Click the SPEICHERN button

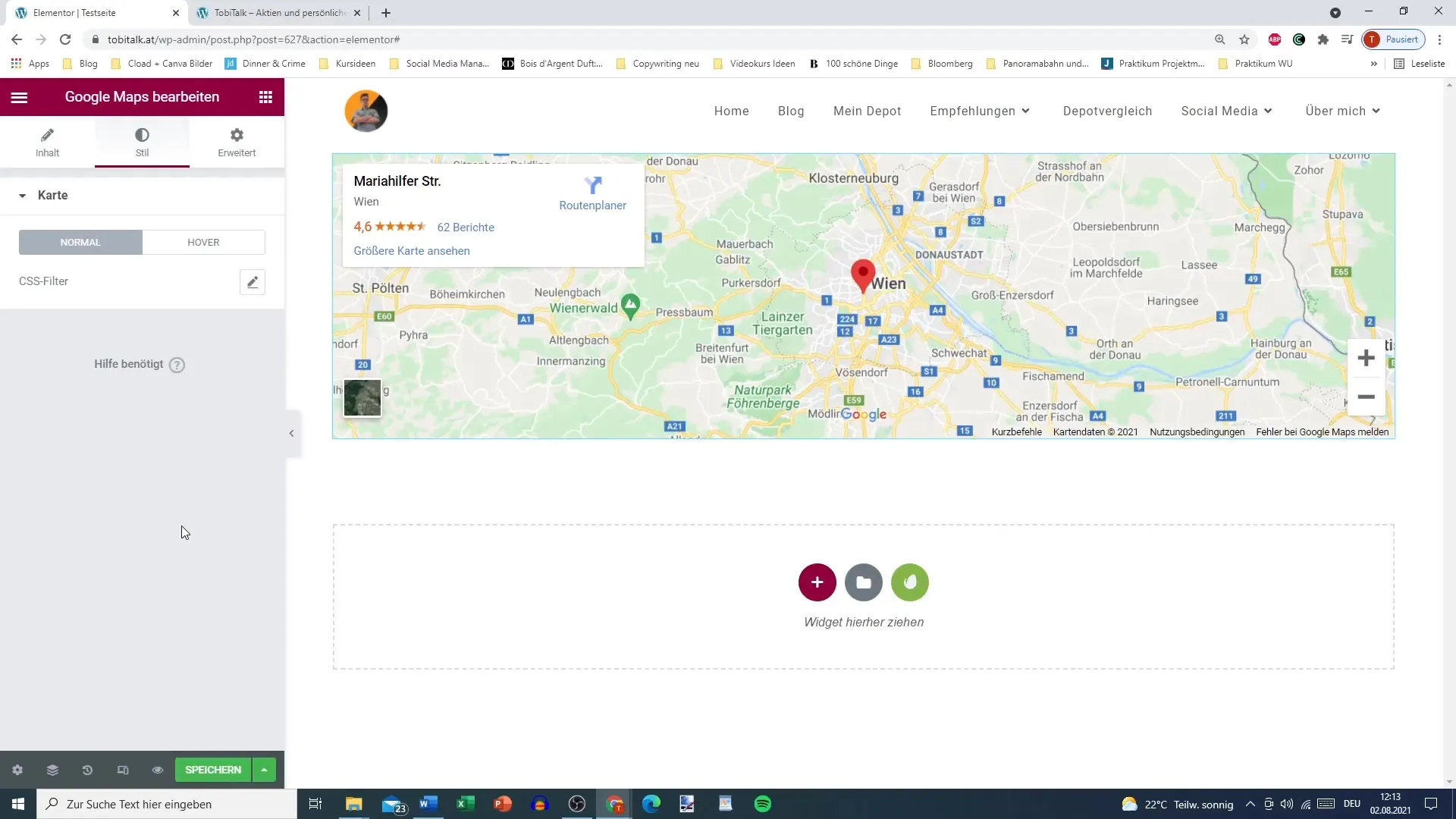213,770
